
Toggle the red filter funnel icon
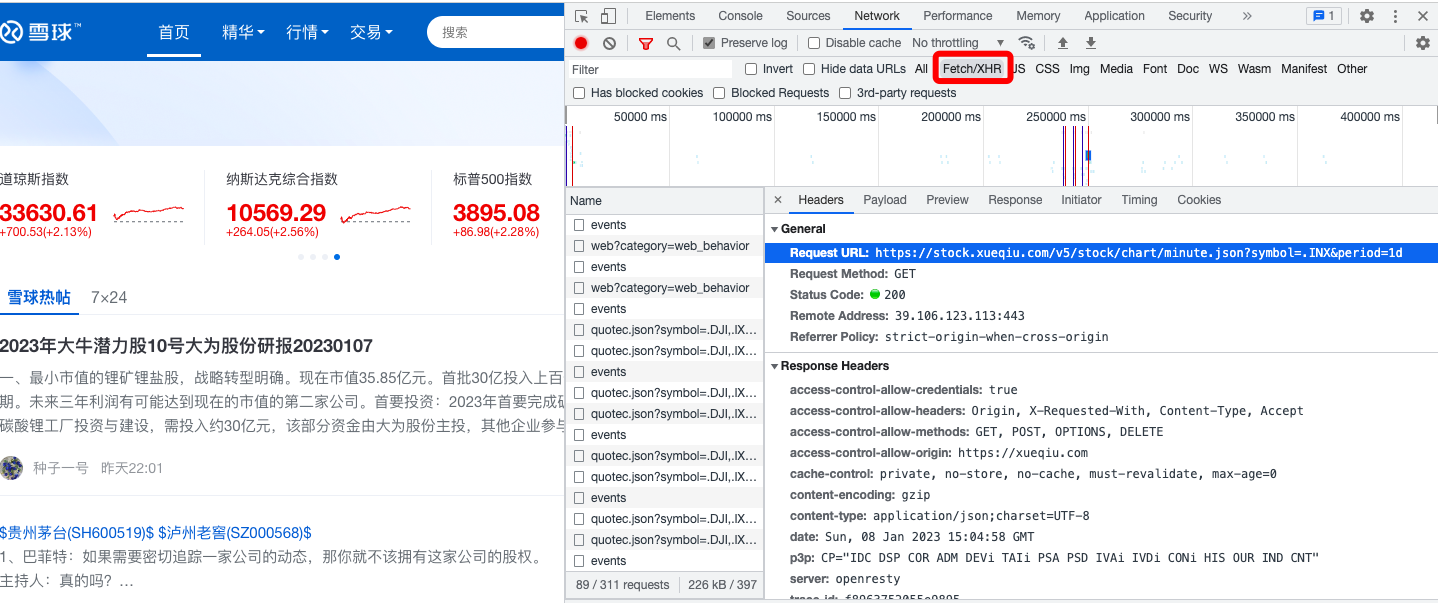point(646,43)
